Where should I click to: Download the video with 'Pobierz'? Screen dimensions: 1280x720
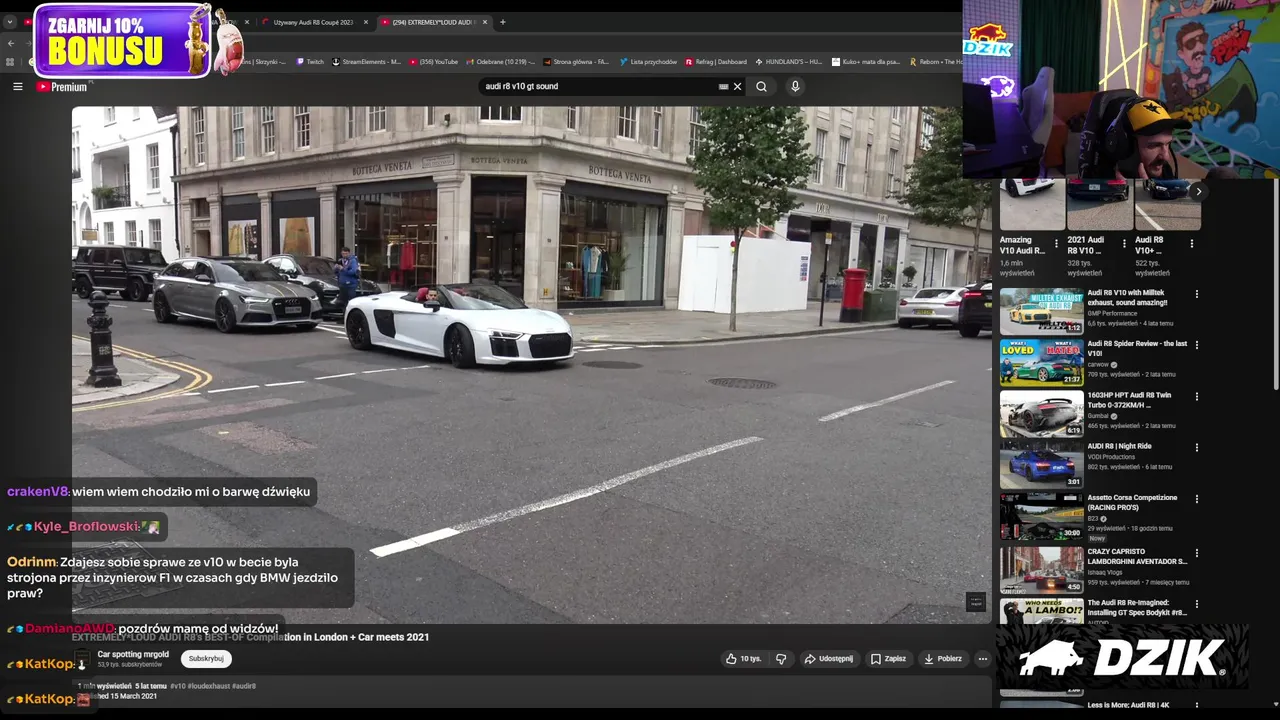[x=942, y=659]
